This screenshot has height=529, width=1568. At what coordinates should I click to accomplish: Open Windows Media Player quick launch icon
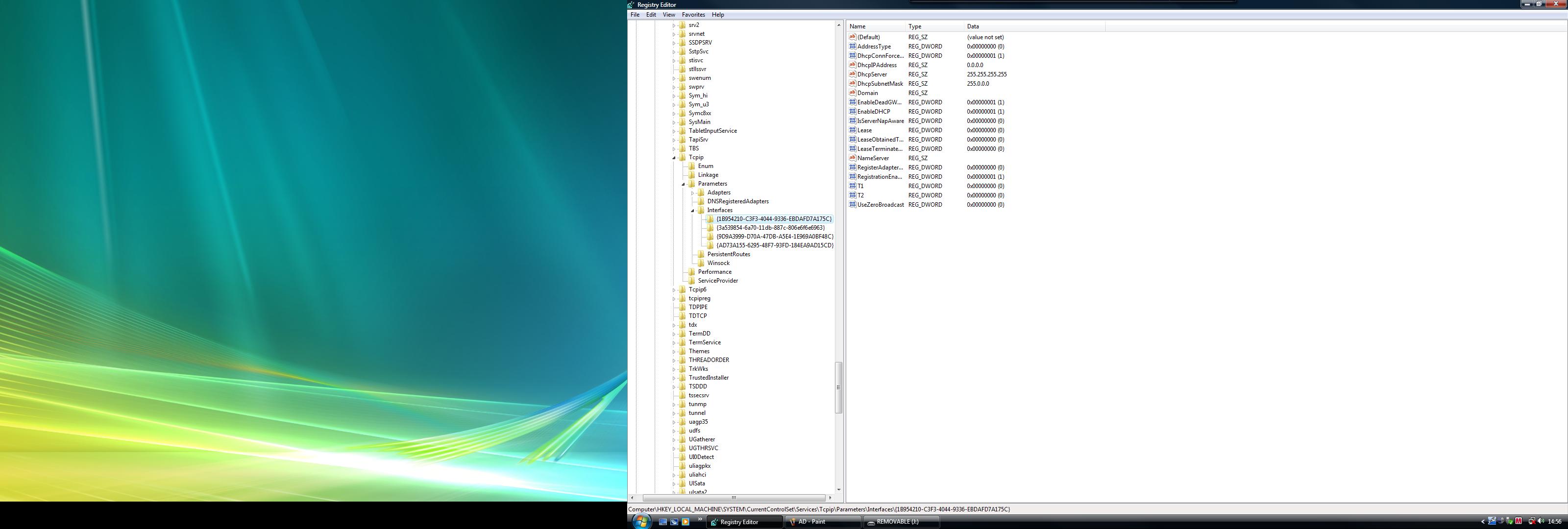click(x=685, y=522)
